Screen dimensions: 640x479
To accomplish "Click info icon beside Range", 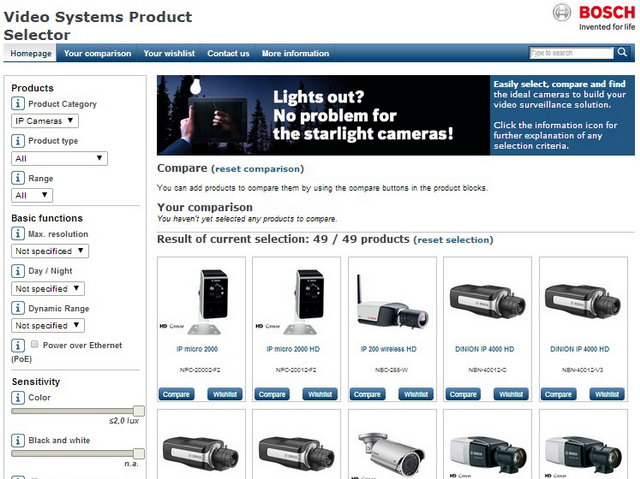I will (18, 178).
